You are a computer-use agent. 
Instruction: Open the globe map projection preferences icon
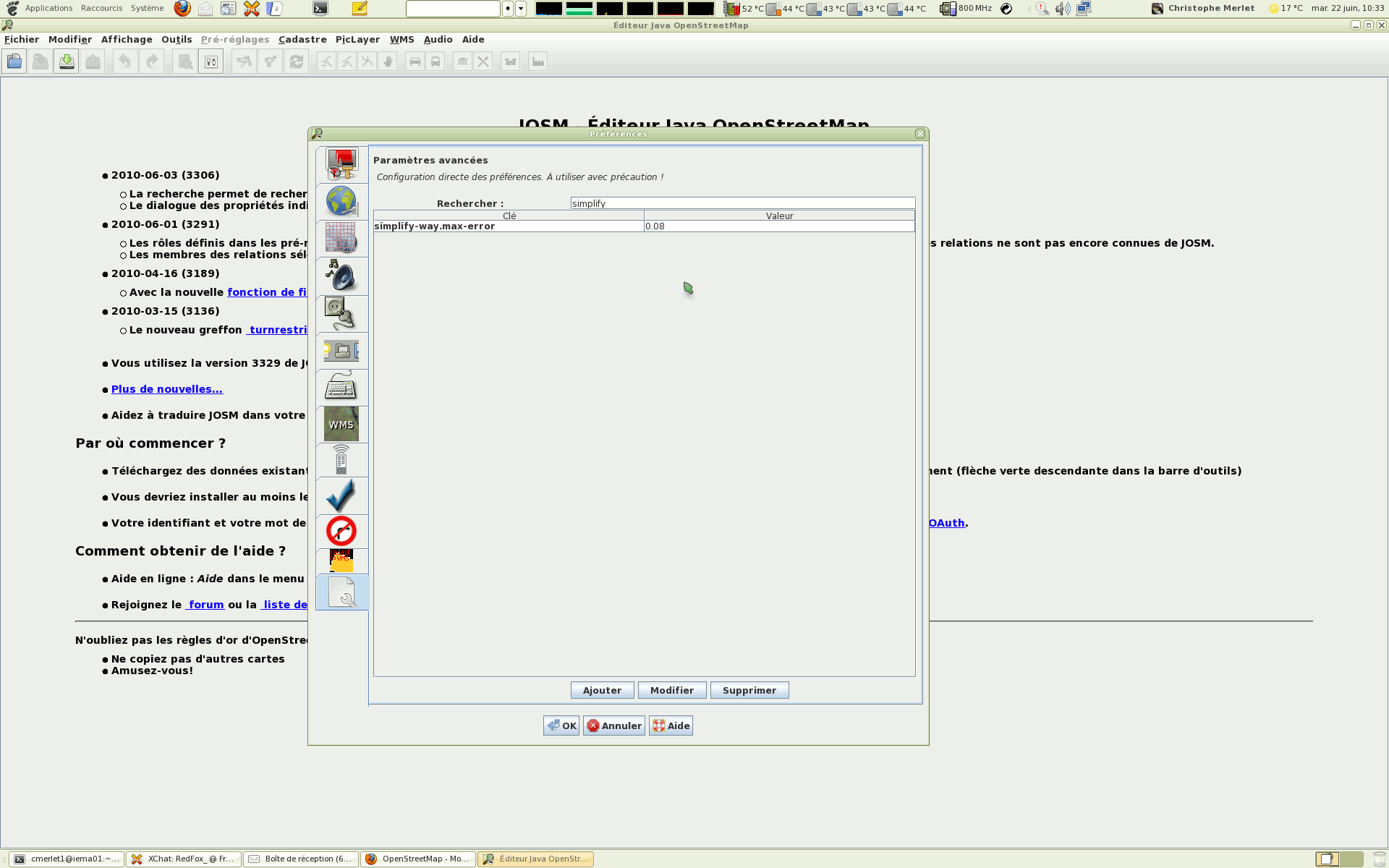341,202
